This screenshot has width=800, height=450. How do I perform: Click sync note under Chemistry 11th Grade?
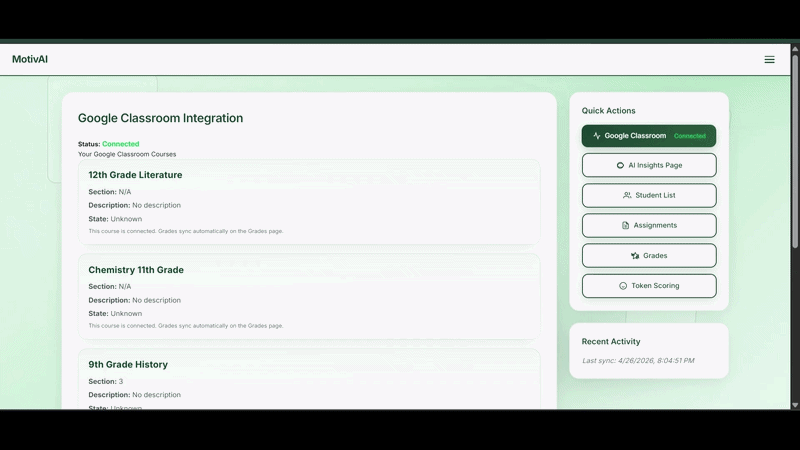tap(186, 326)
